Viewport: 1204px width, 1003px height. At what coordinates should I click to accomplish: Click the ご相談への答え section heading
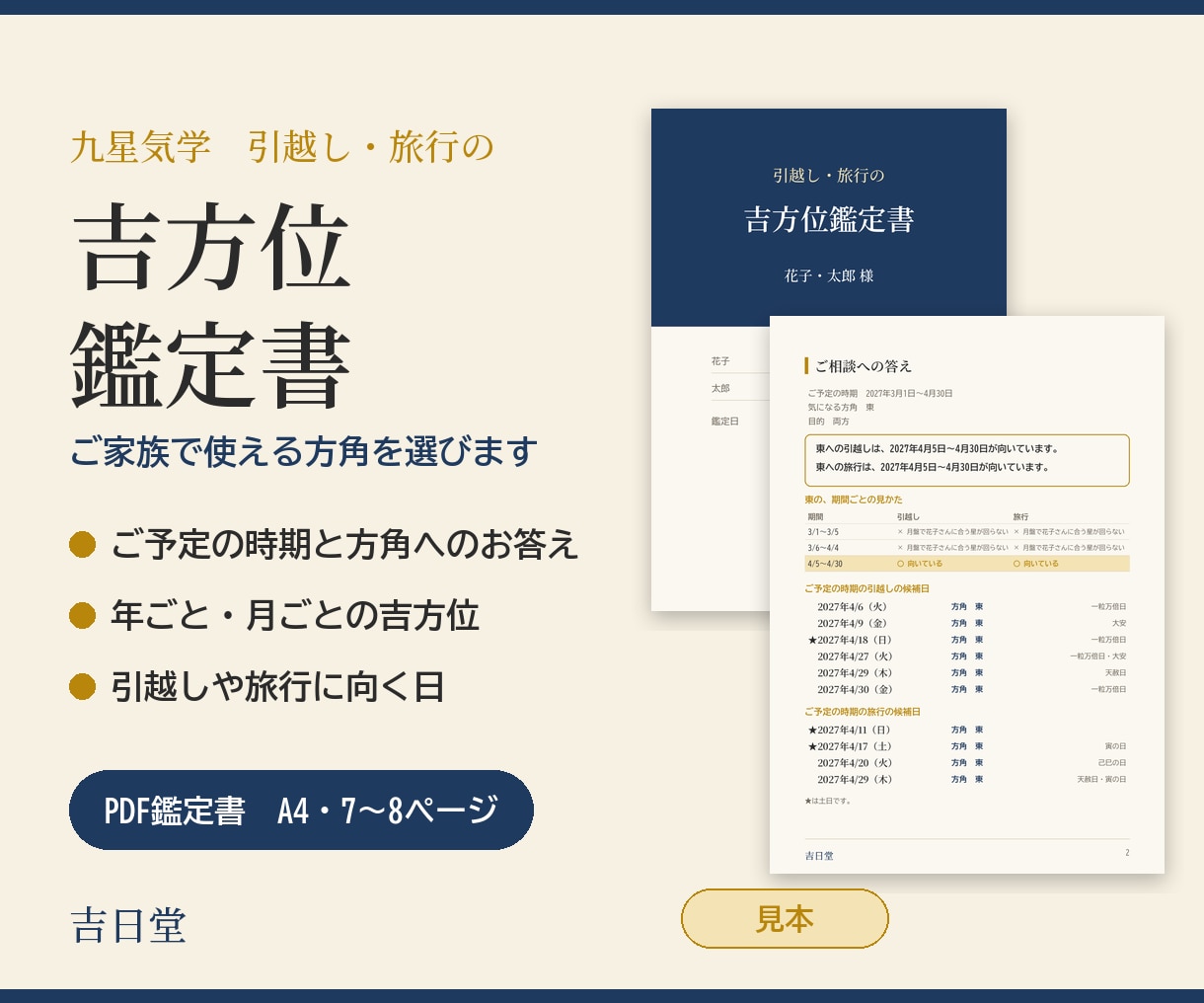coord(864,366)
